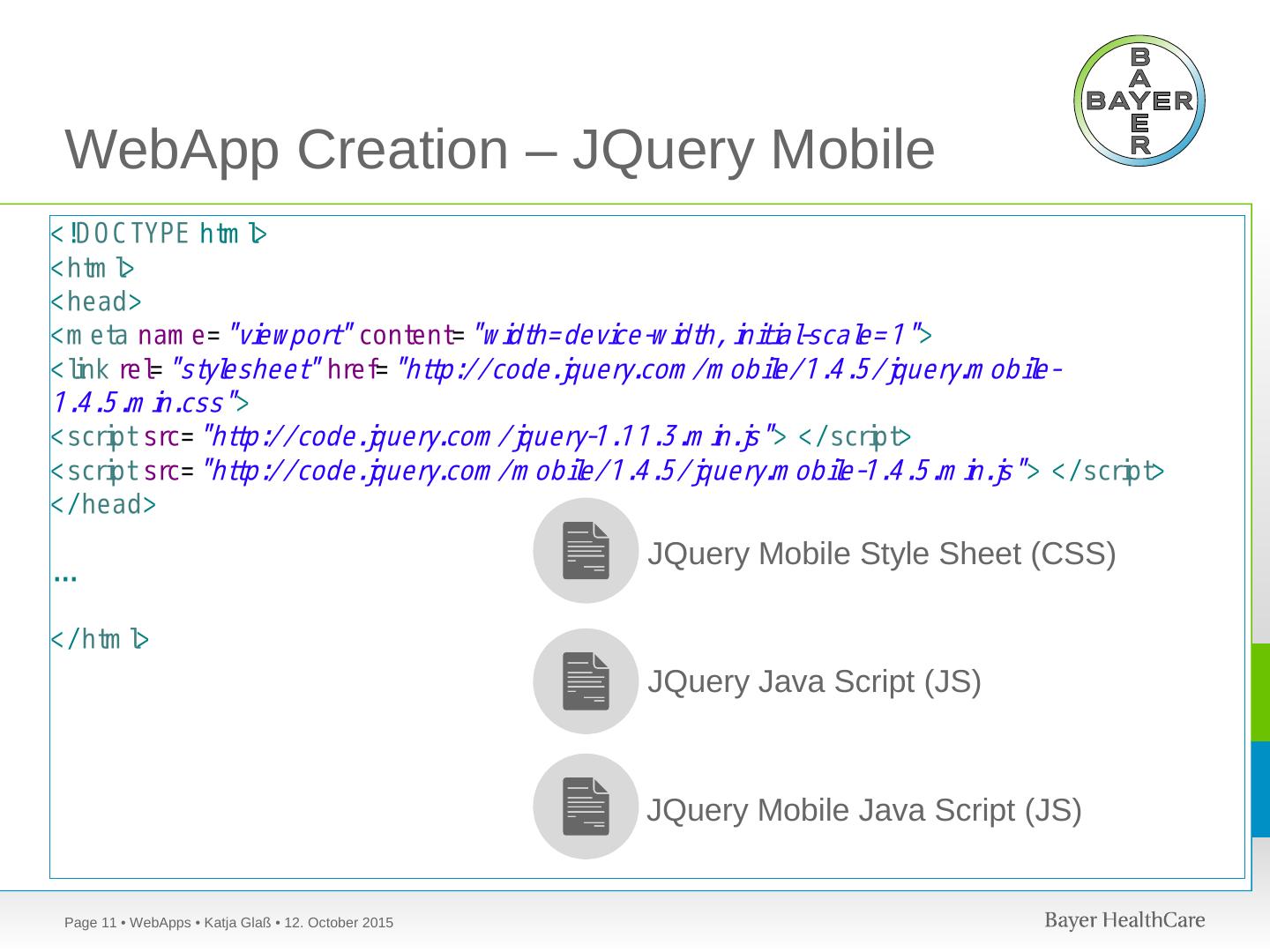Click the link rel="stylesheet" code line
The image size is (1270, 952).
557,370
